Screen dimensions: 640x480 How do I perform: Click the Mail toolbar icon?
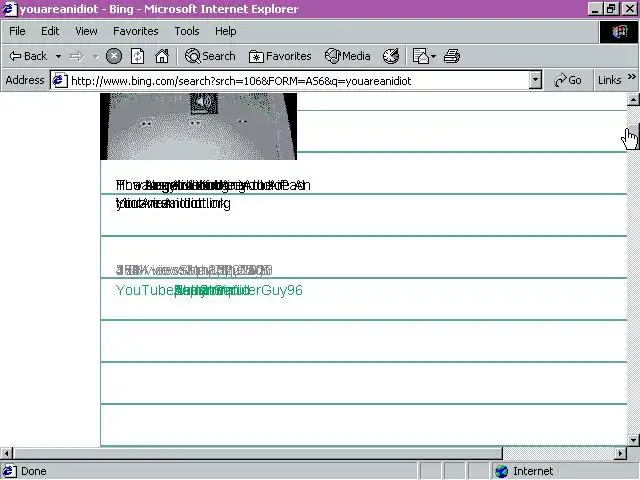pyautogui.click(x=420, y=56)
